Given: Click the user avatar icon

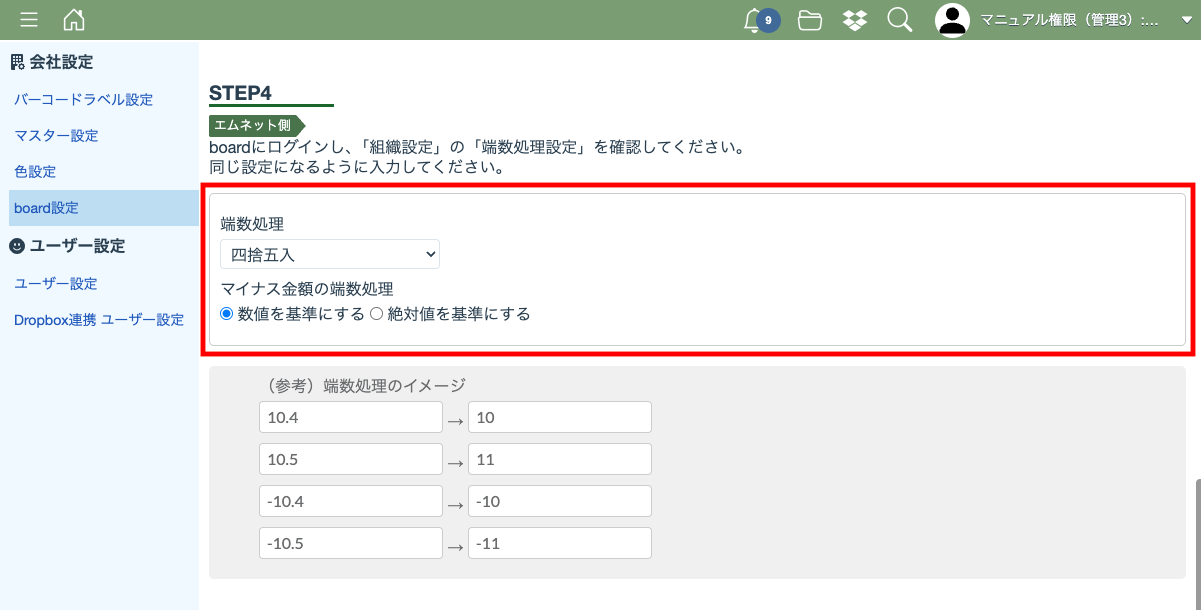Looking at the screenshot, I should coord(952,20).
